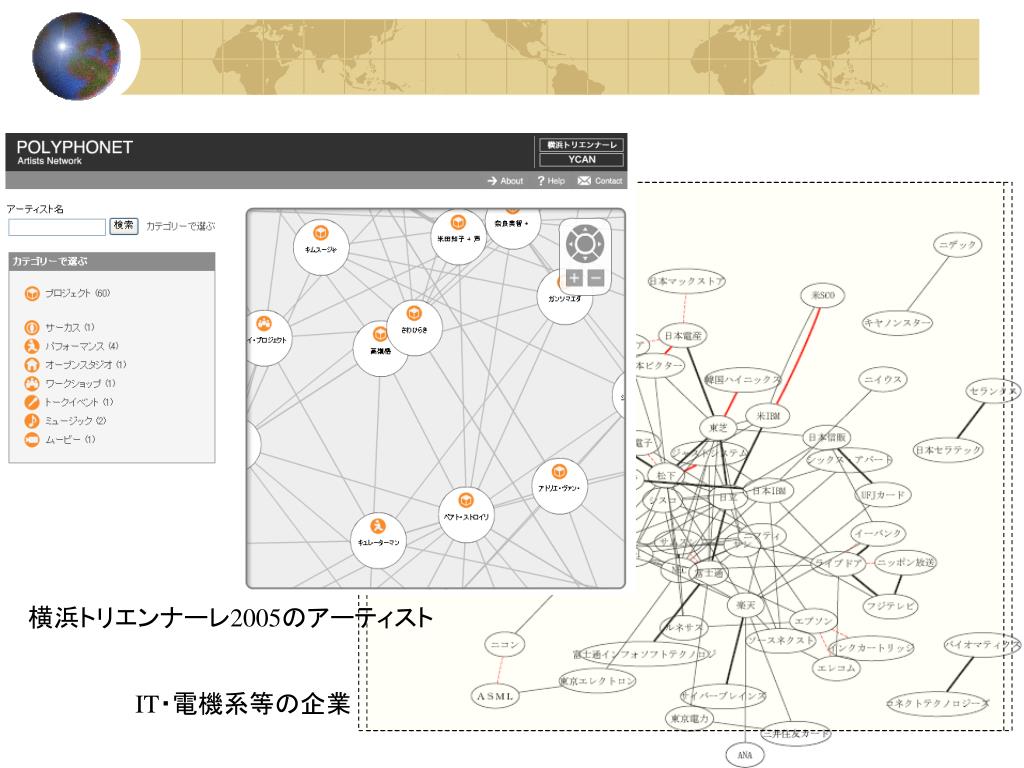The height and width of the screenshot is (768, 1024).
Task: Click the カテゴリーで選ぶ panel header
Action: pos(112,261)
